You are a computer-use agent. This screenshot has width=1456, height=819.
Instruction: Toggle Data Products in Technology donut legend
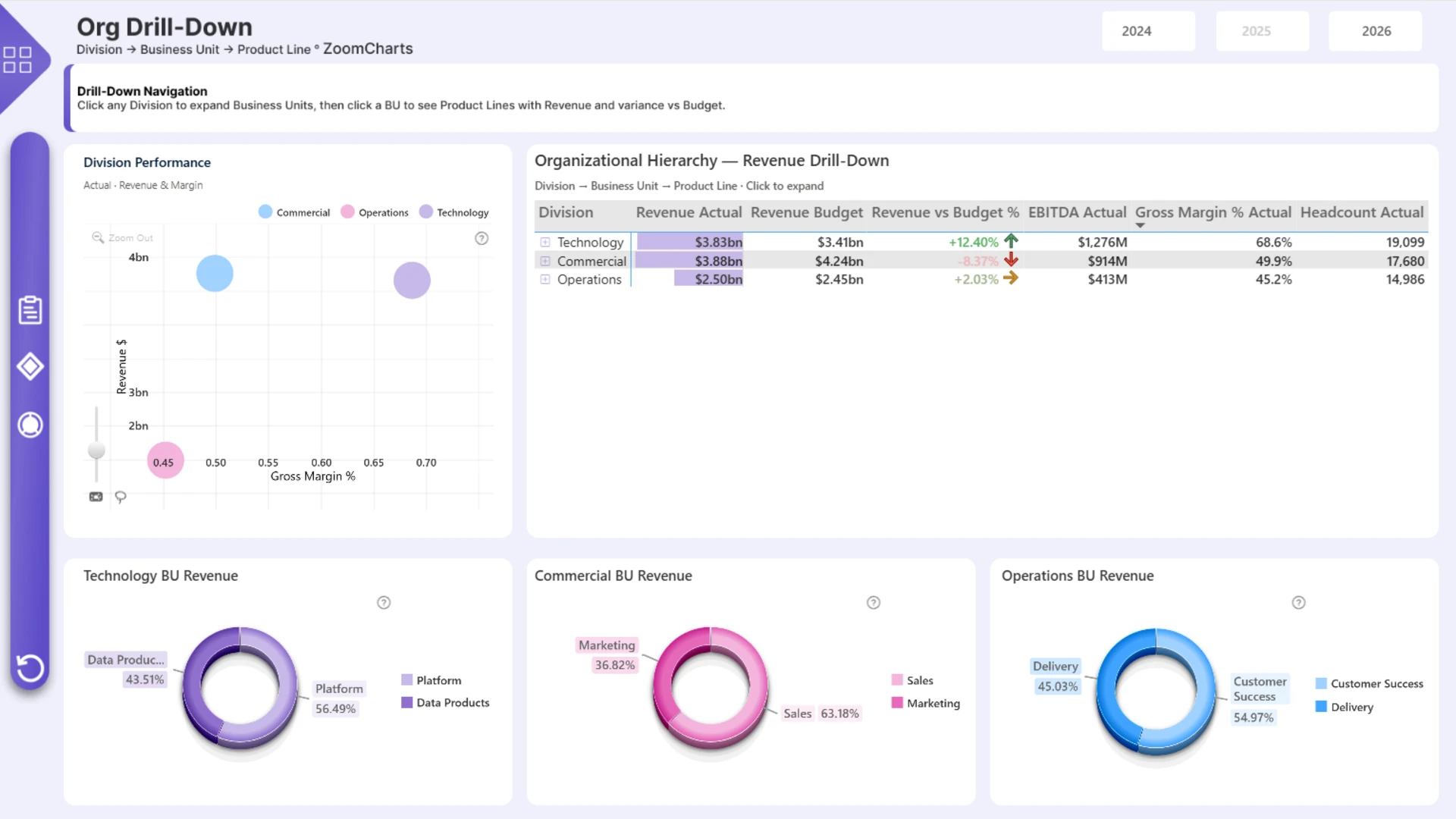click(445, 703)
